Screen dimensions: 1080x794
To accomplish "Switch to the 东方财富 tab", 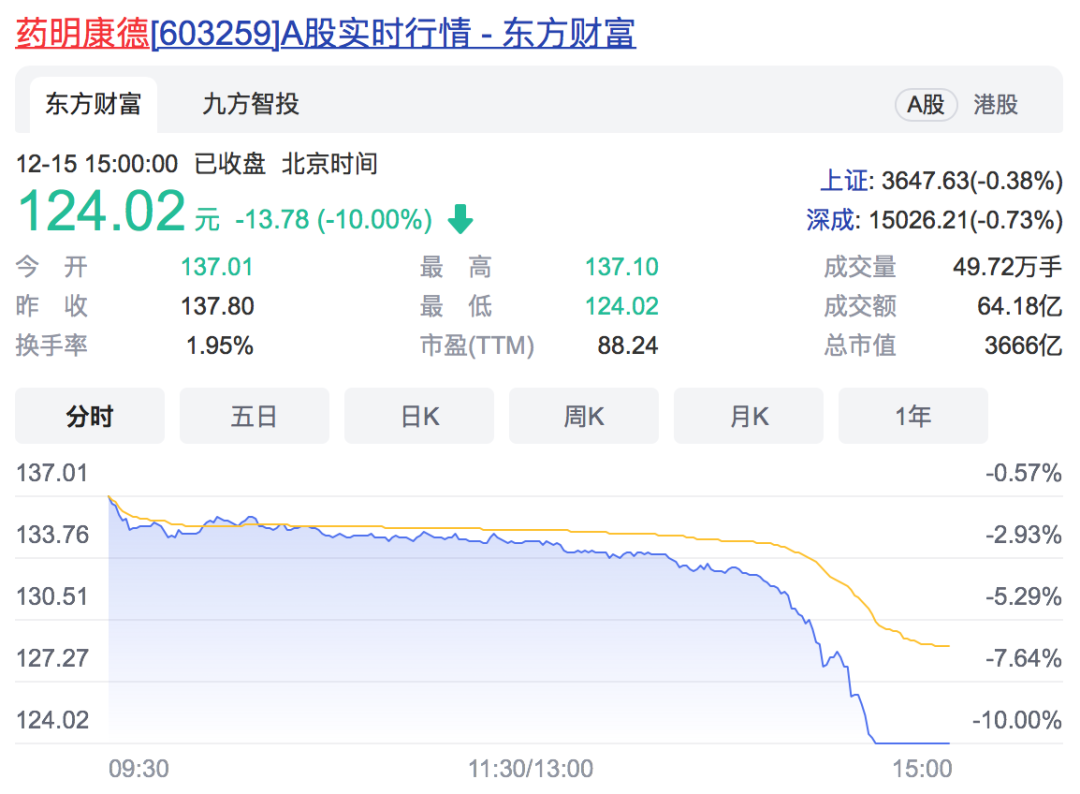I will pyautogui.click(x=93, y=105).
